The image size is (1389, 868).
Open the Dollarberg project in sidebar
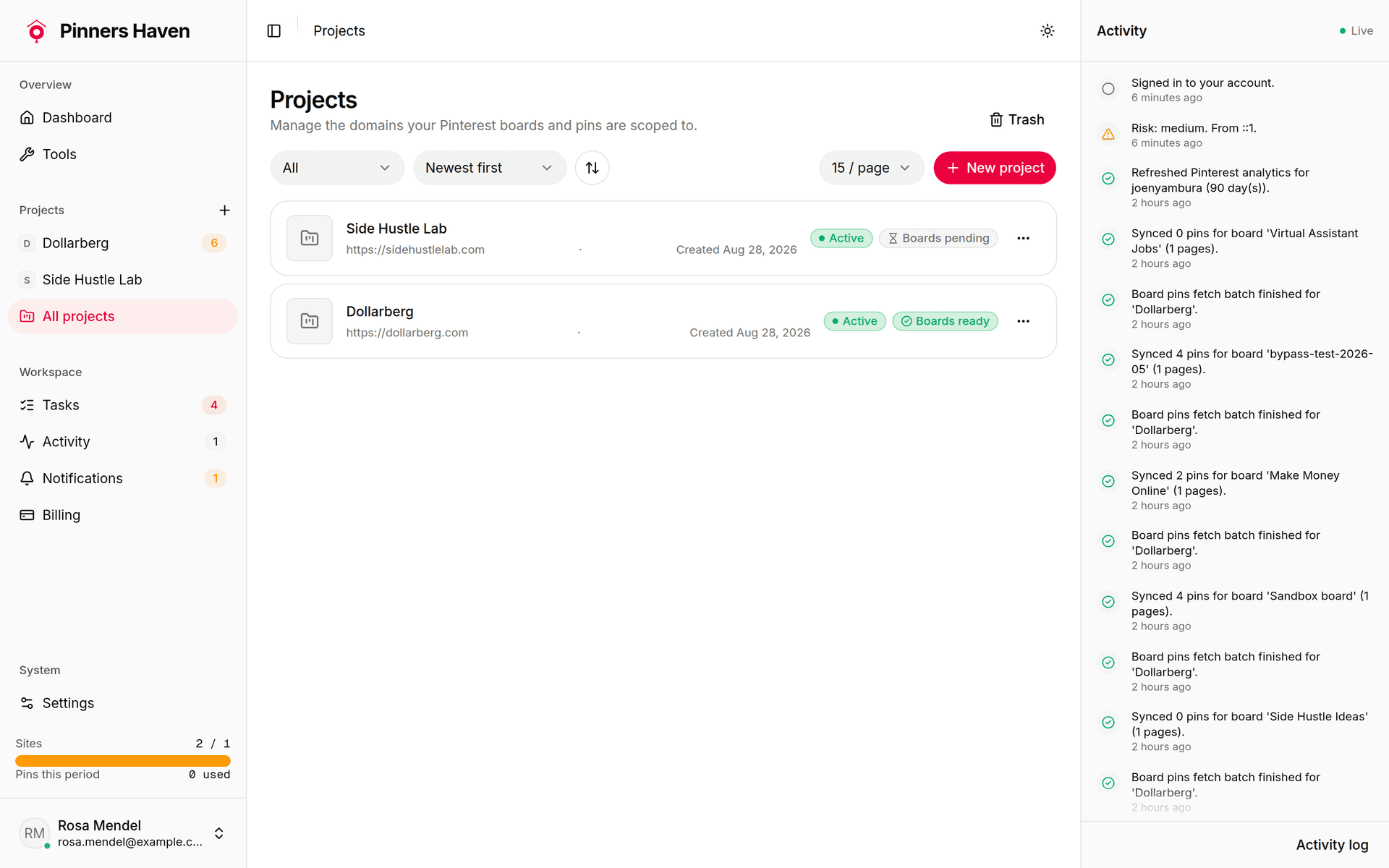(123, 243)
